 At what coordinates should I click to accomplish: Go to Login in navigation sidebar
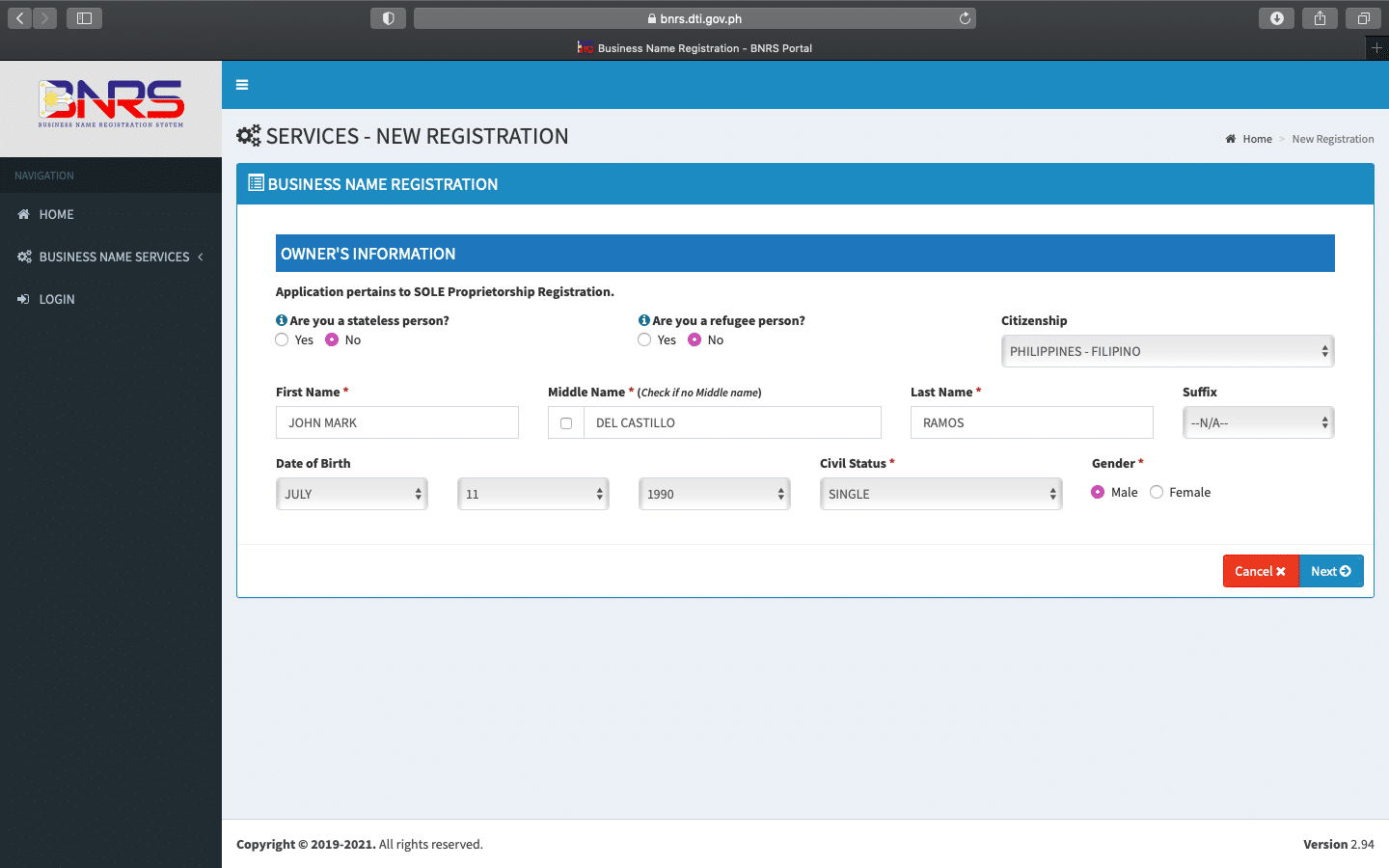pos(56,299)
